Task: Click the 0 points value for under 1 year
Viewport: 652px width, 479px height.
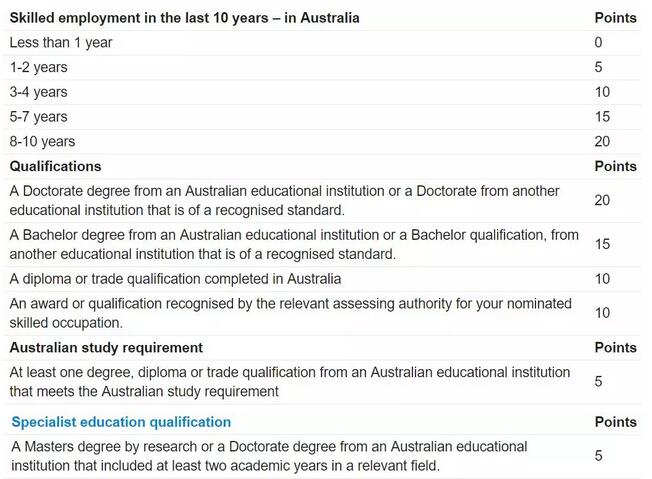Action: coord(598,42)
